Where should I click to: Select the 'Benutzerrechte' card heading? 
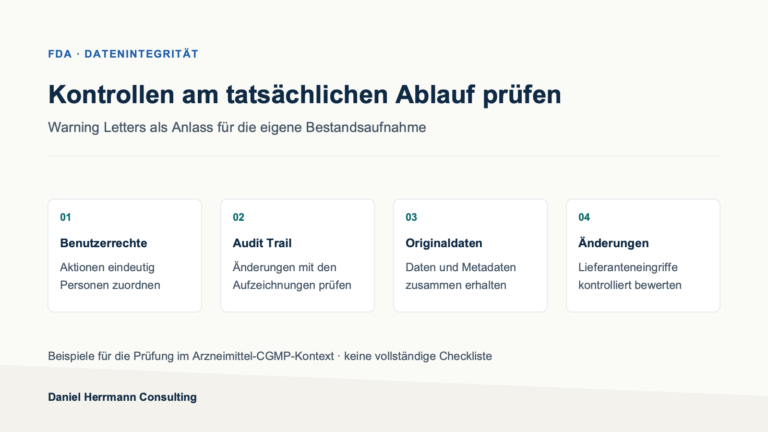pyautogui.click(x=103, y=243)
